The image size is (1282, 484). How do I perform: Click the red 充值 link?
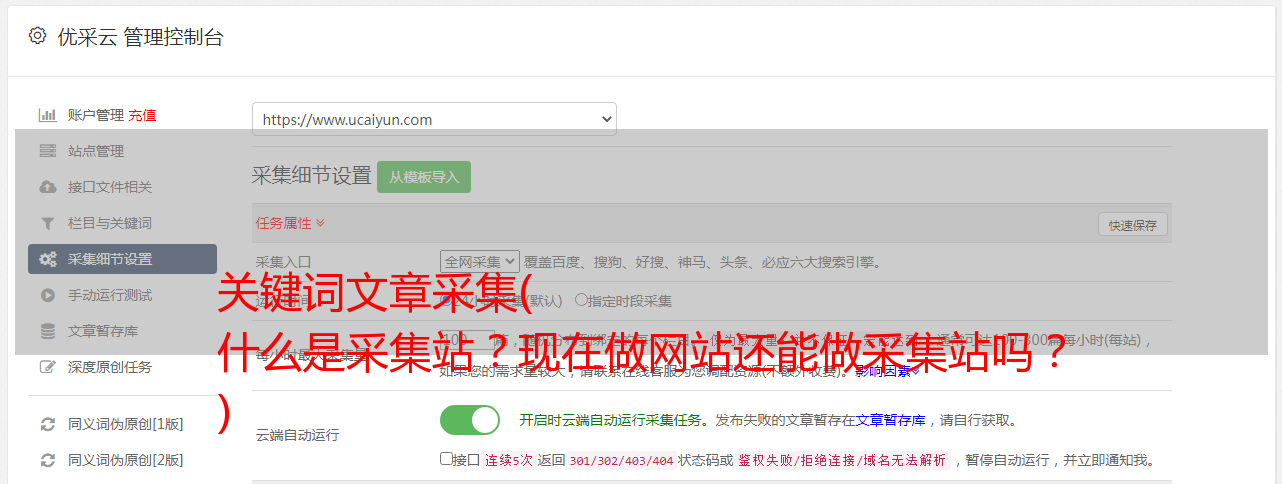click(142, 115)
